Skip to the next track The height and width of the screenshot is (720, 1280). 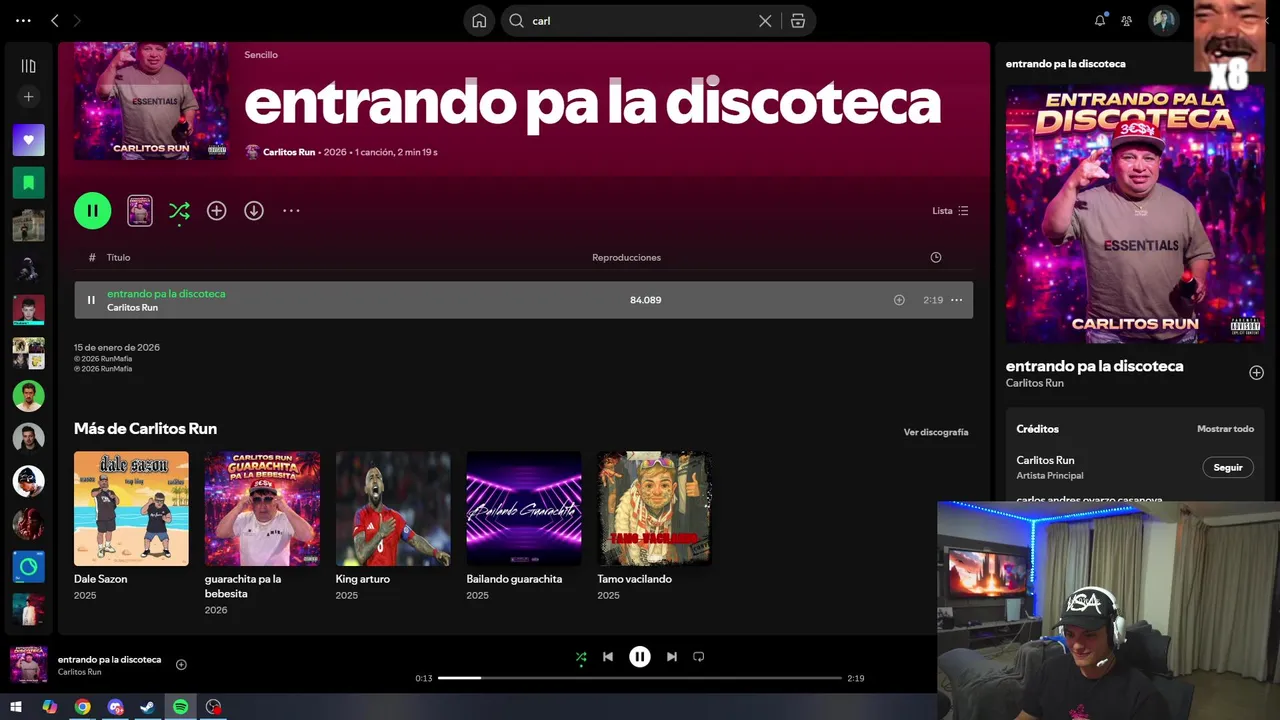(x=672, y=657)
